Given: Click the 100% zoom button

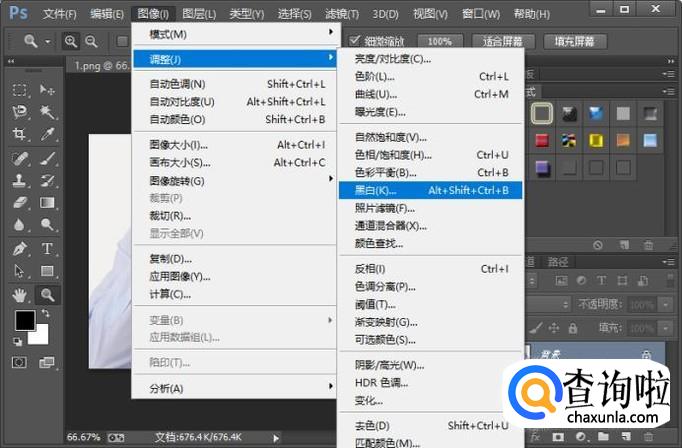Looking at the screenshot, I should [x=440, y=42].
